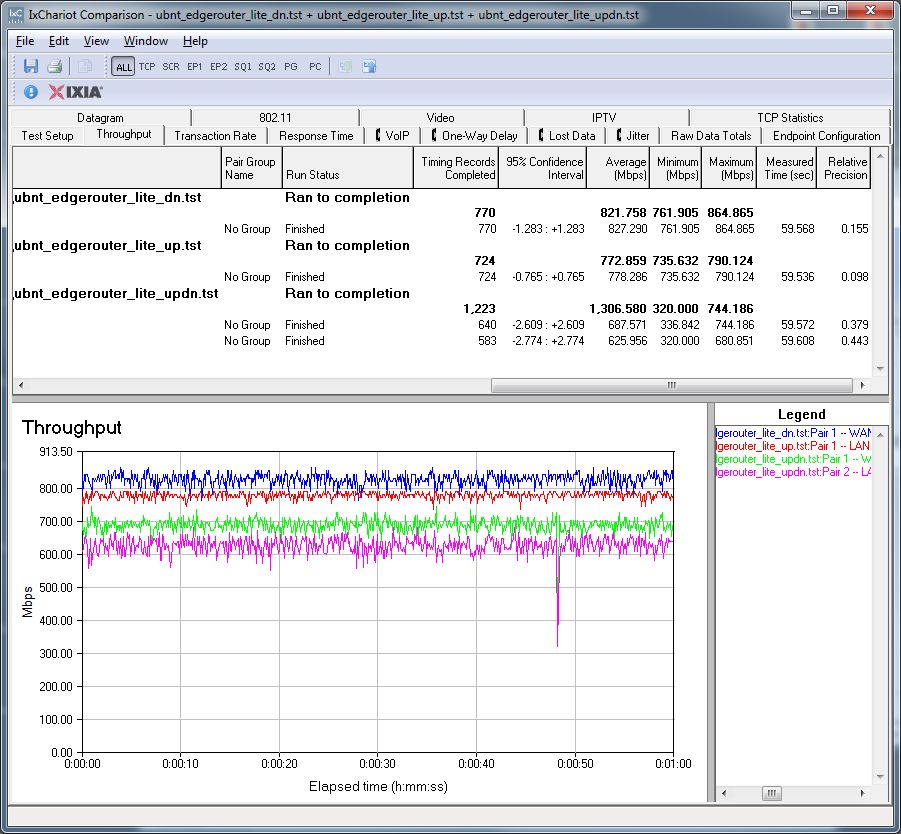Click the table's left scroll arrow
The width and height of the screenshot is (901, 834).
point(21,385)
